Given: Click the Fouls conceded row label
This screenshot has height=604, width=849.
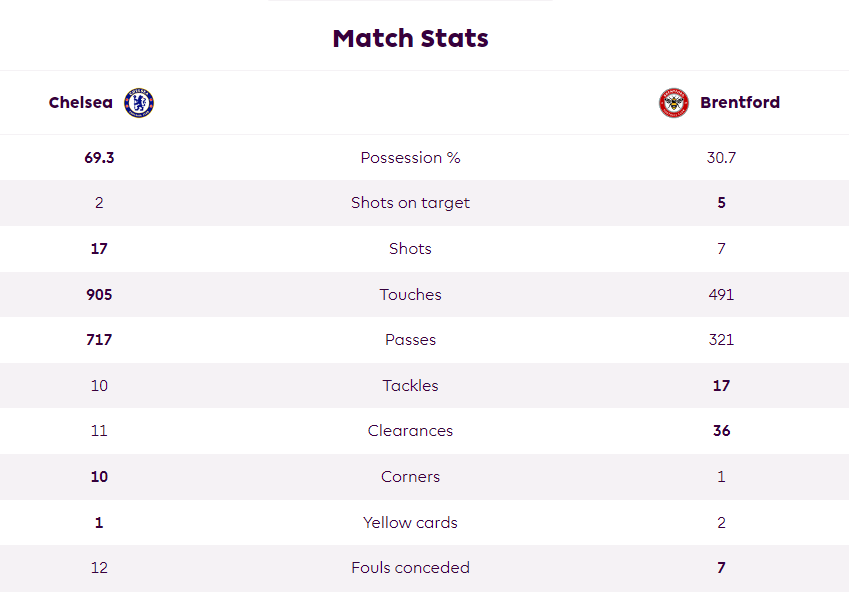Looking at the screenshot, I should tap(410, 567).
